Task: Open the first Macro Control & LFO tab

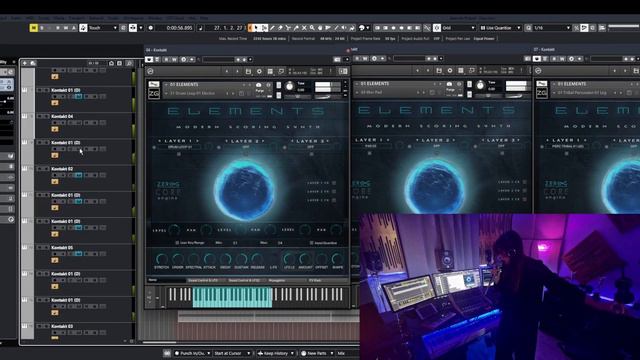Action: [x=203, y=281]
